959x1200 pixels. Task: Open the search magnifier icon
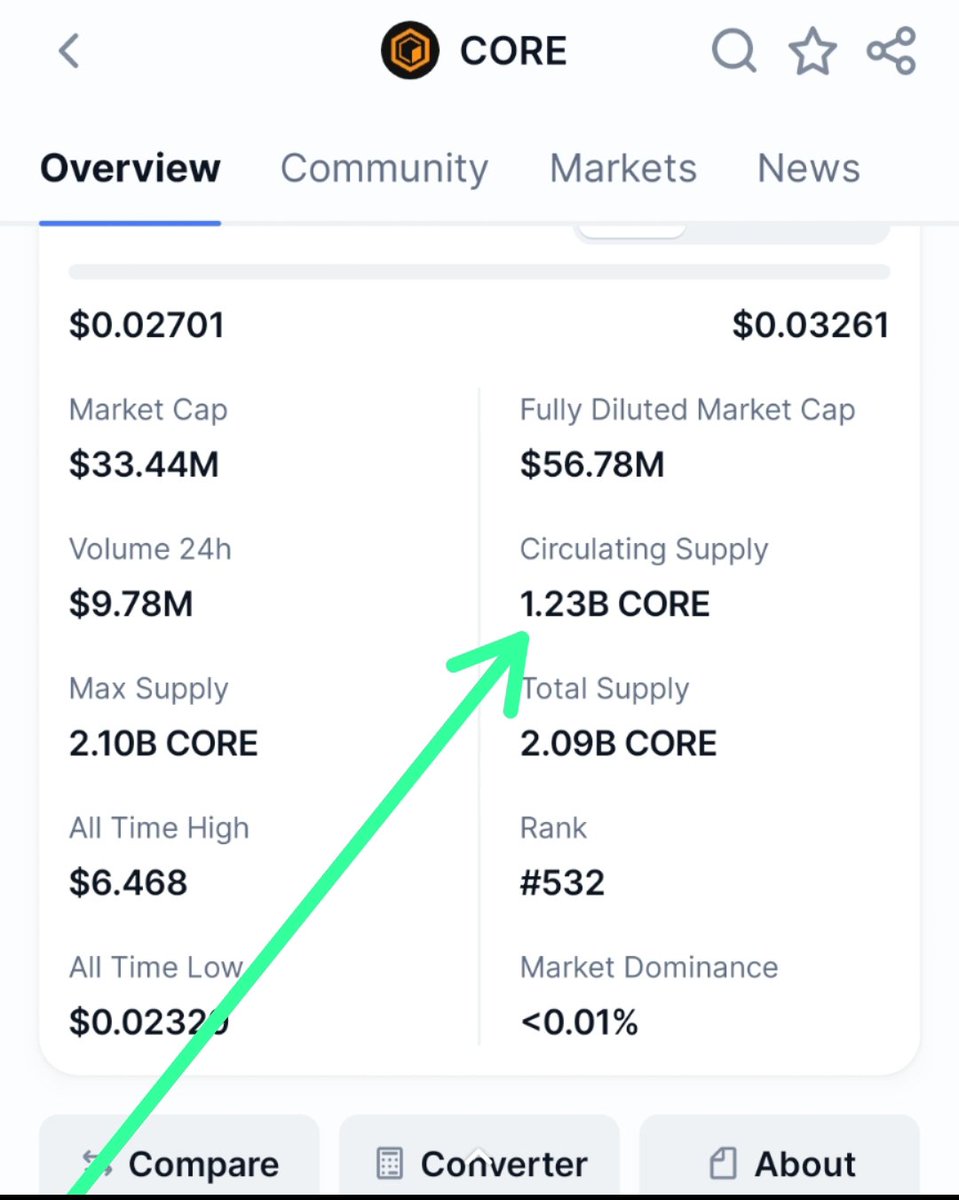(x=734, y=51)
